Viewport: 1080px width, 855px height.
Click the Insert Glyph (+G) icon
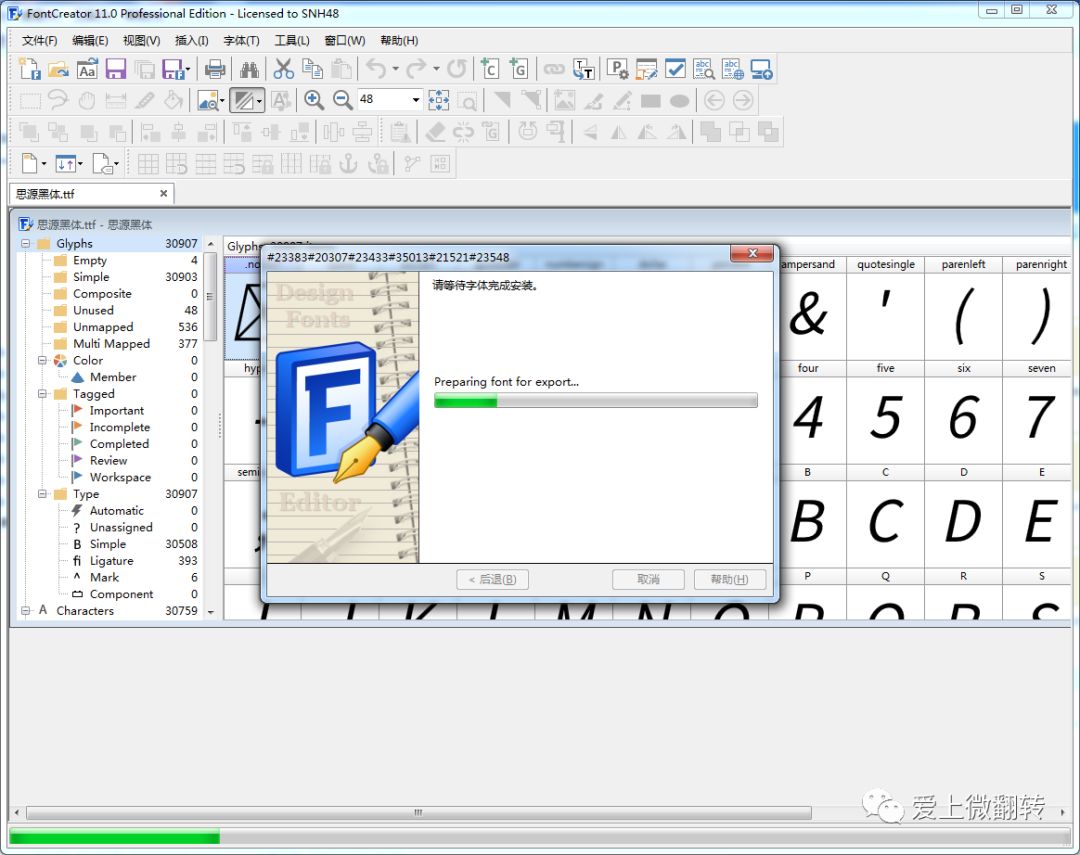[x=519, y=69]
